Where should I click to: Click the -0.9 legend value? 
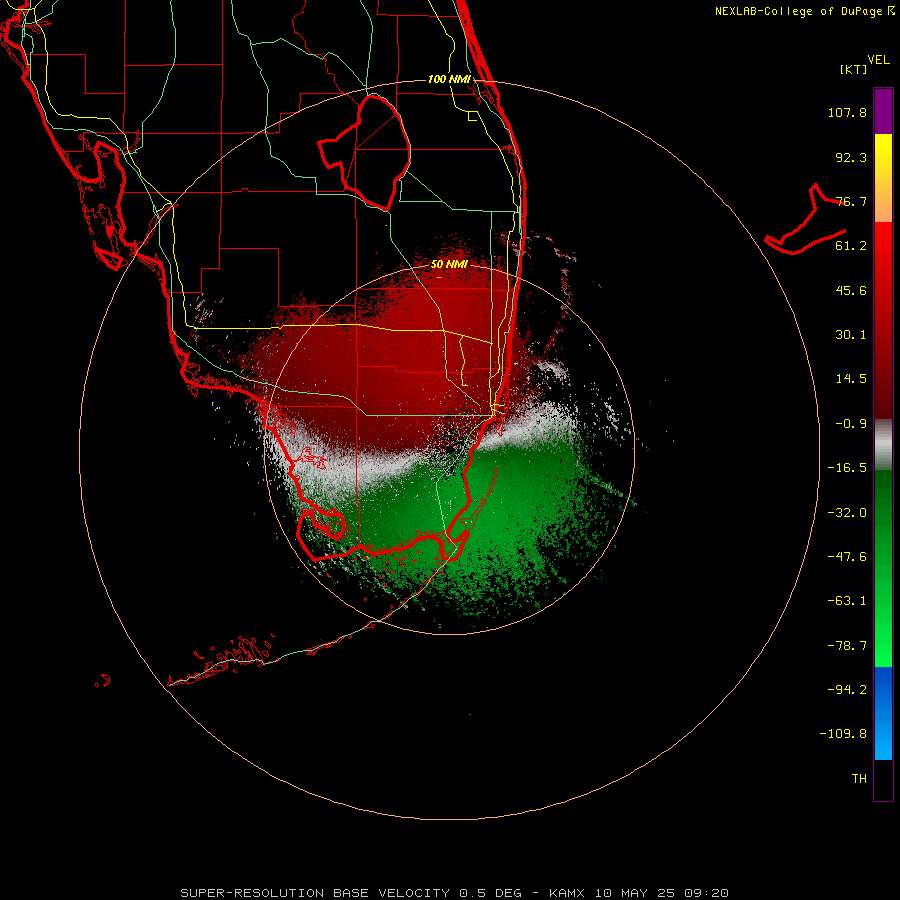coord(851,424)
